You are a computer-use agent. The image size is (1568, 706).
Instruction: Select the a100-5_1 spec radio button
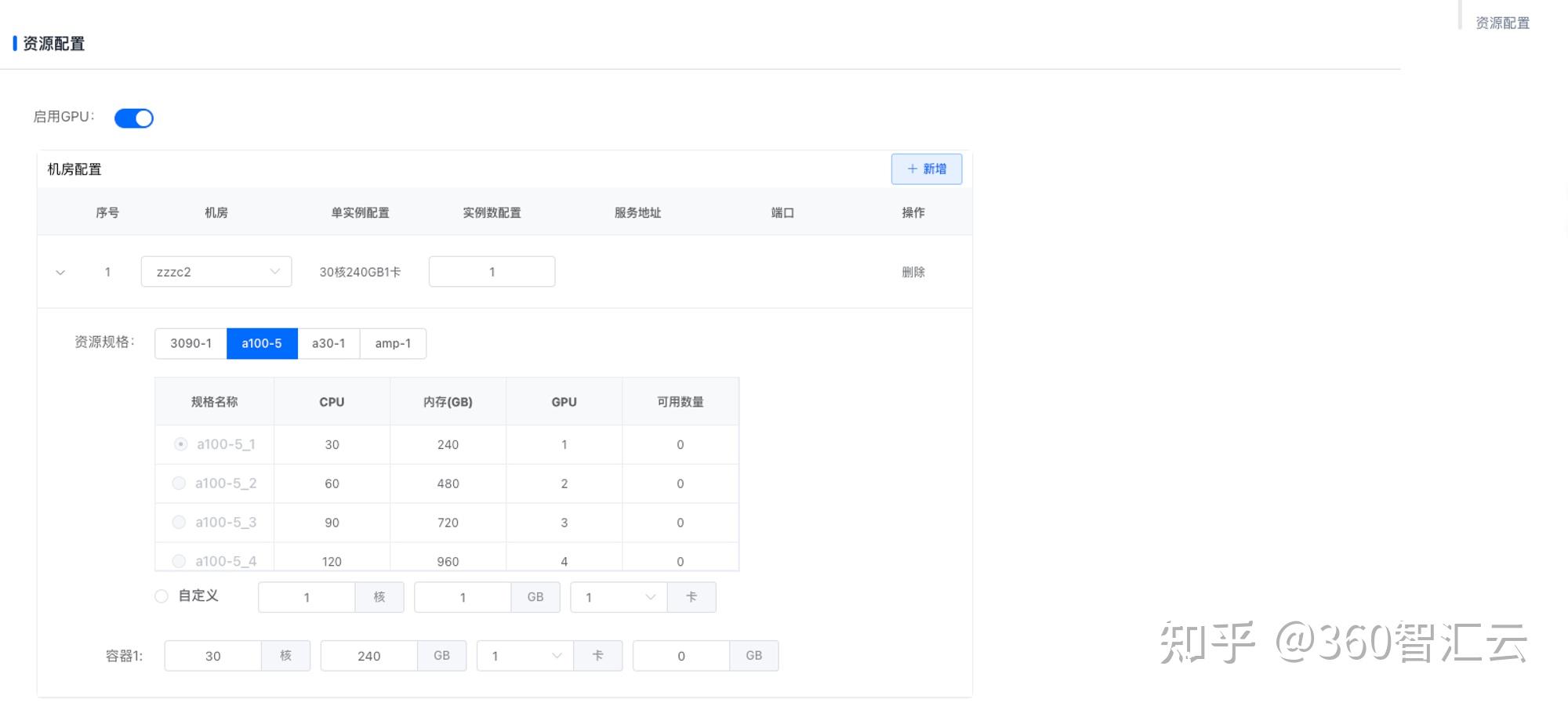point(181,444)
